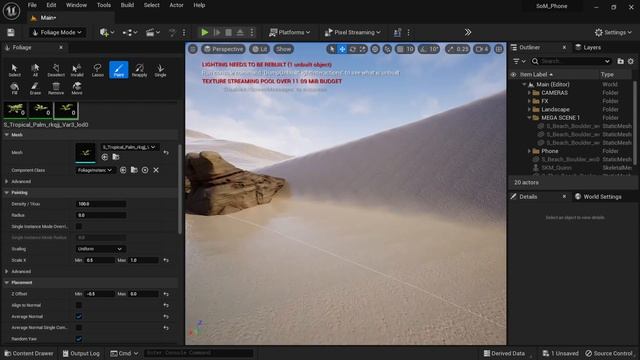Screen dimensions: 640x360
Task: Open Outliner settings gear
Action: coord(631,61)
